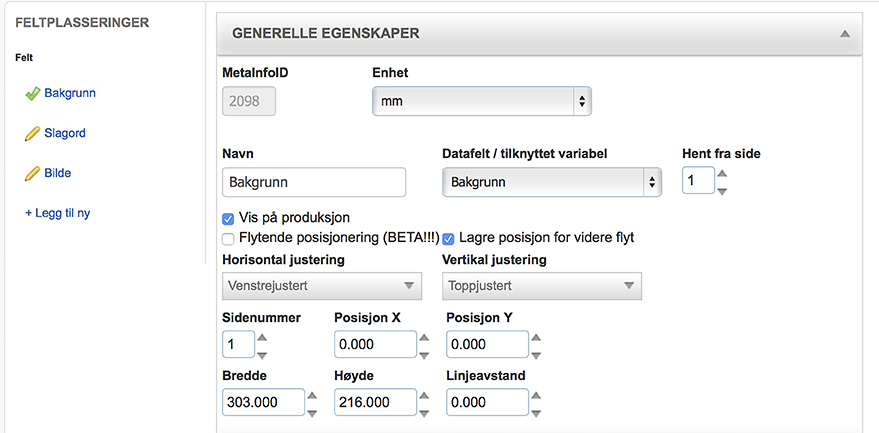Click the Bredde value field
Viewport: 879px width, 433px height.
[263, 402]
